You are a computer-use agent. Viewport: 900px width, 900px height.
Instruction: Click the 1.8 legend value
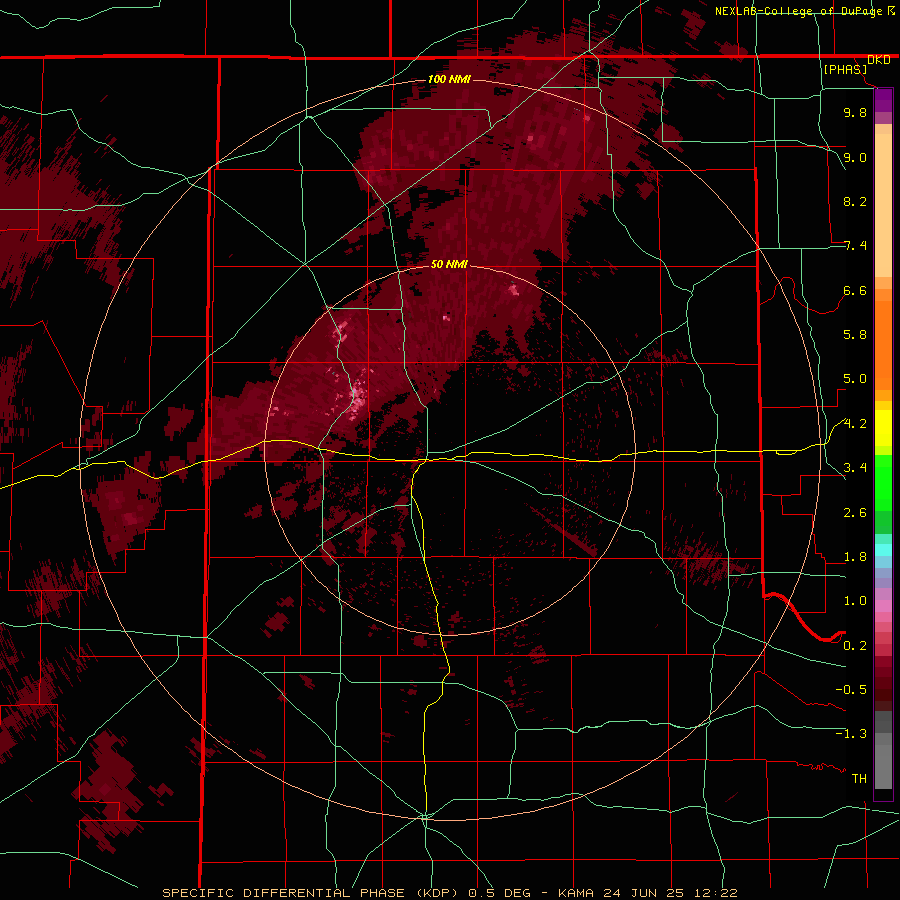coord(855,557)
